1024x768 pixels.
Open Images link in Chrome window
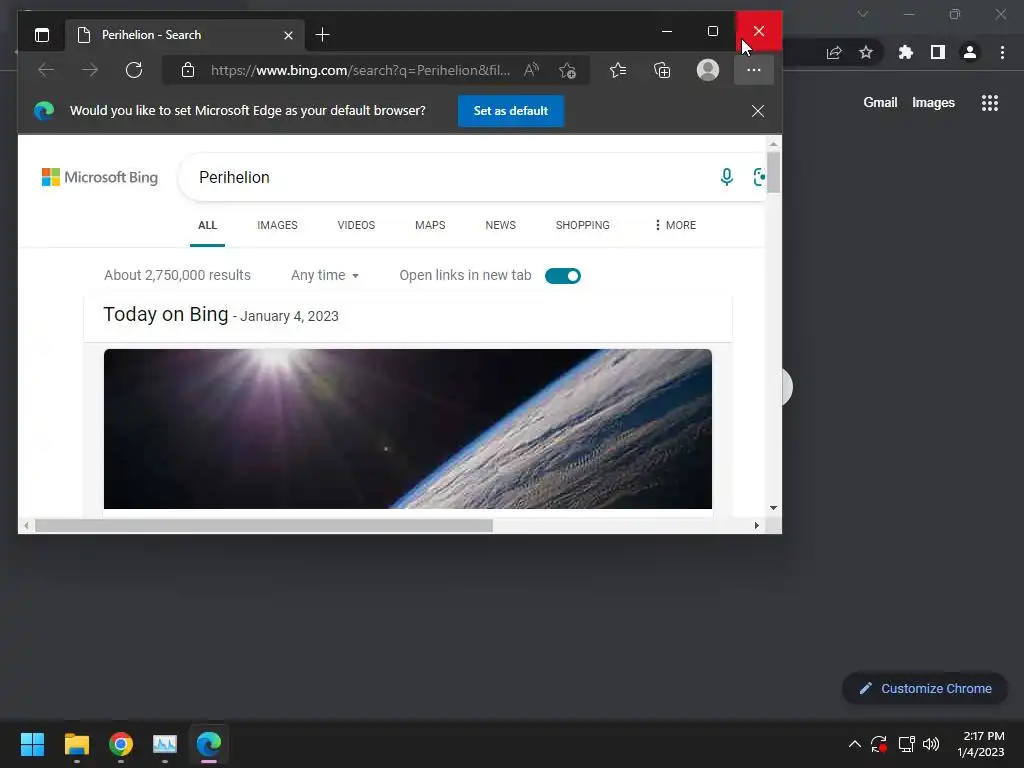933,103
